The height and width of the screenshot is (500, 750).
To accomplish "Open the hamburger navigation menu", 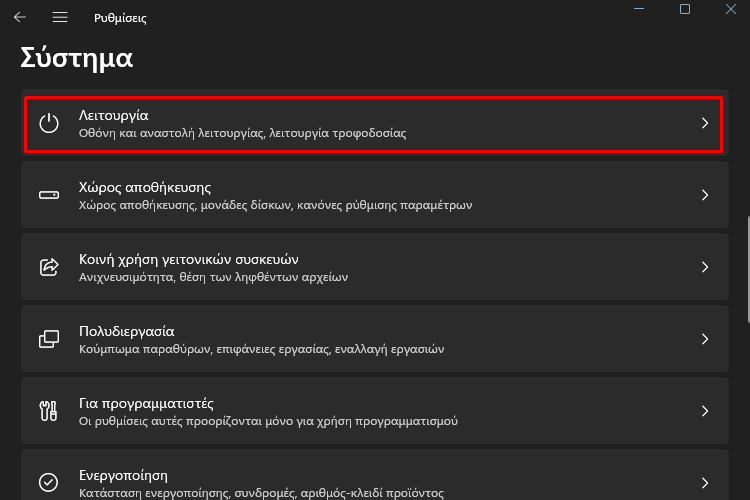I will click(60, 18).
